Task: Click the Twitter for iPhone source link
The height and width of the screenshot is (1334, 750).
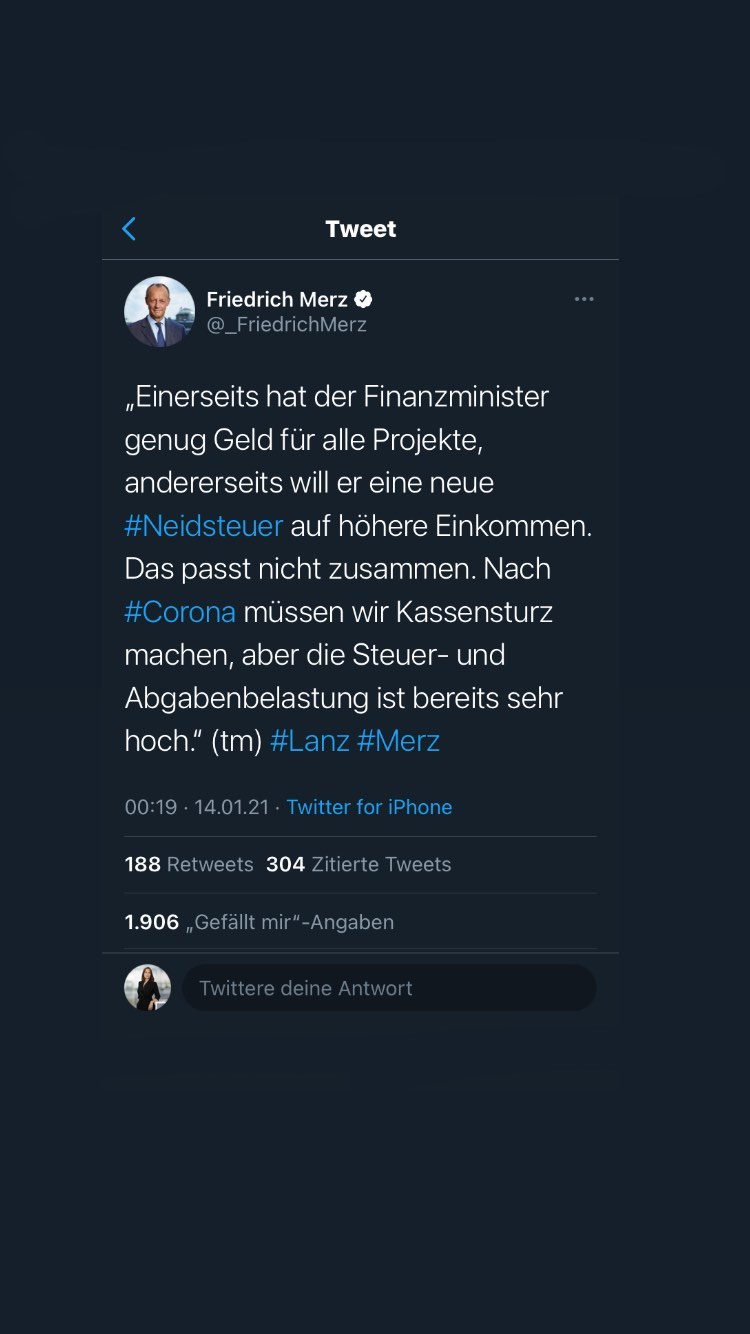Action: click(x=369, y=807)
